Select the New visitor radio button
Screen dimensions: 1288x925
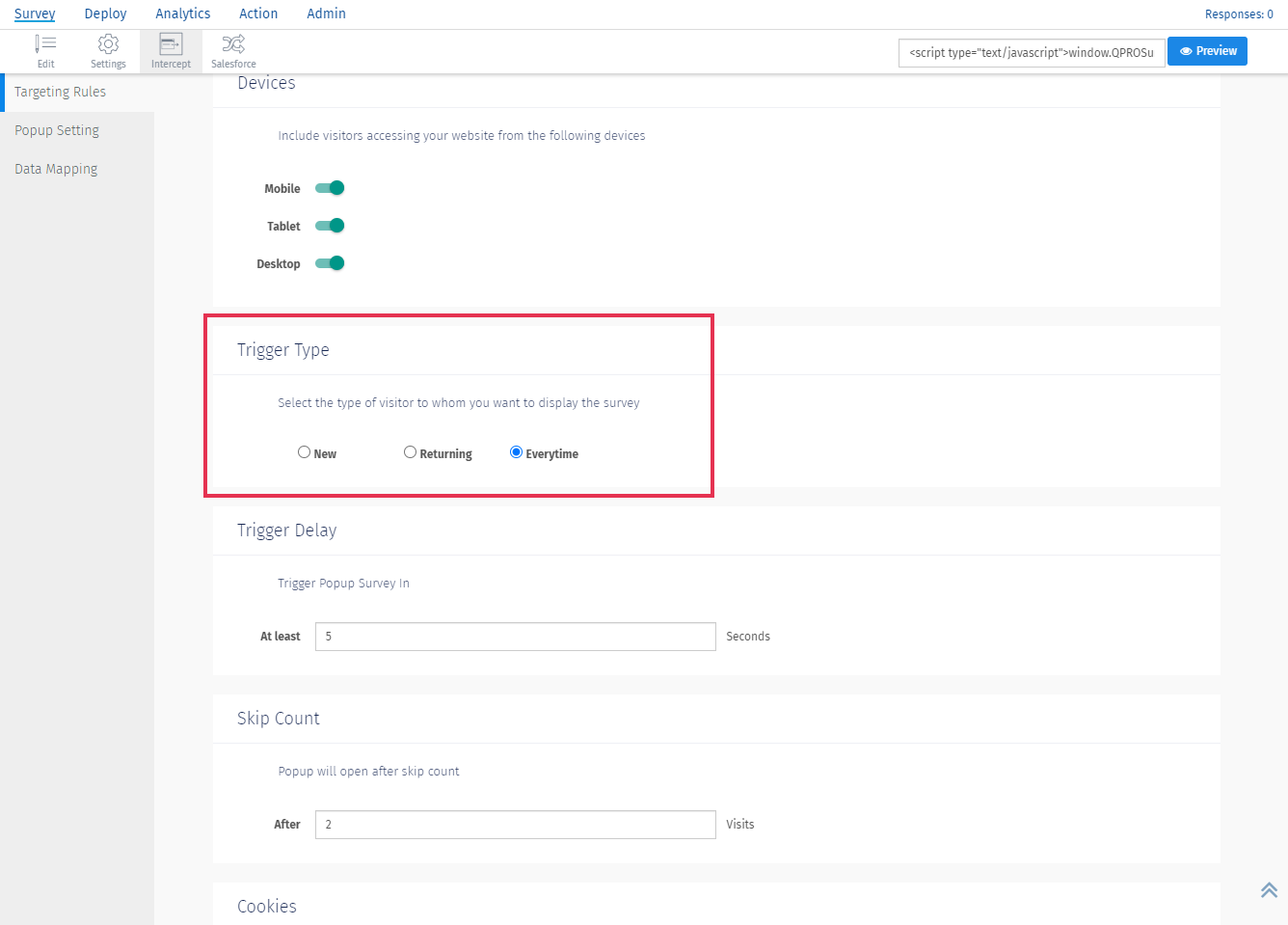point(304,452)
